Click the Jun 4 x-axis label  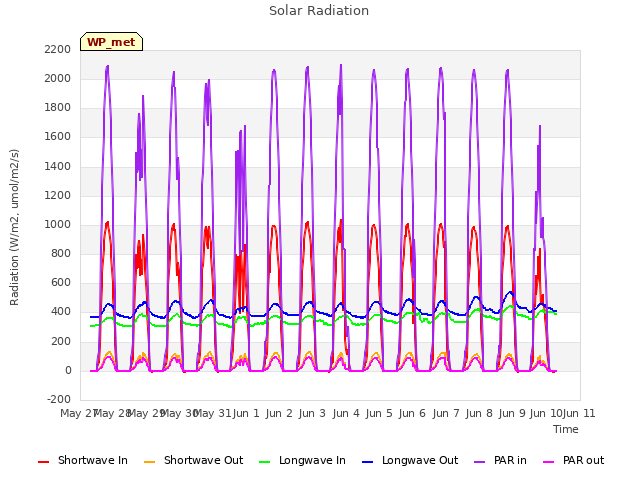click(x=346, y=413)
